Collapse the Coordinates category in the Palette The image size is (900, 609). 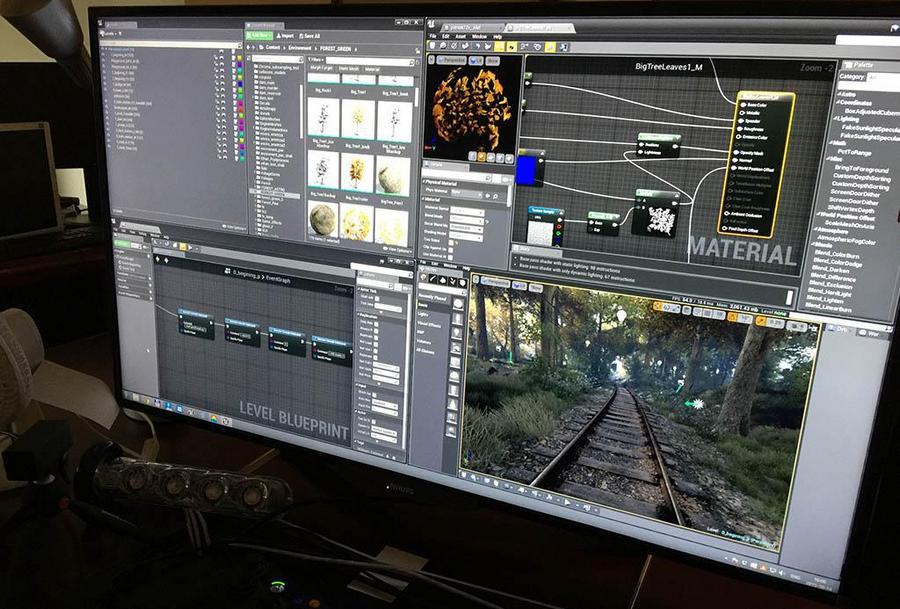(x=838, y=103)
